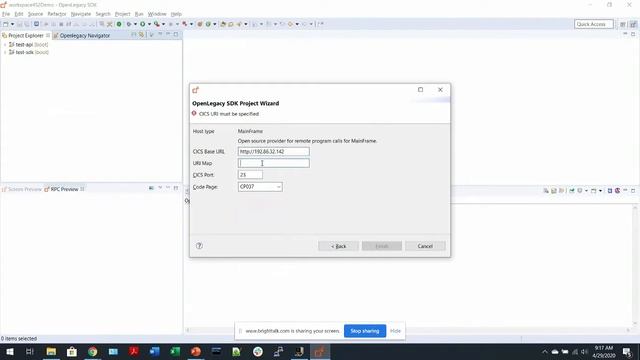
Task: Expand the test-sdk project node
Action: tap(4, 52)
